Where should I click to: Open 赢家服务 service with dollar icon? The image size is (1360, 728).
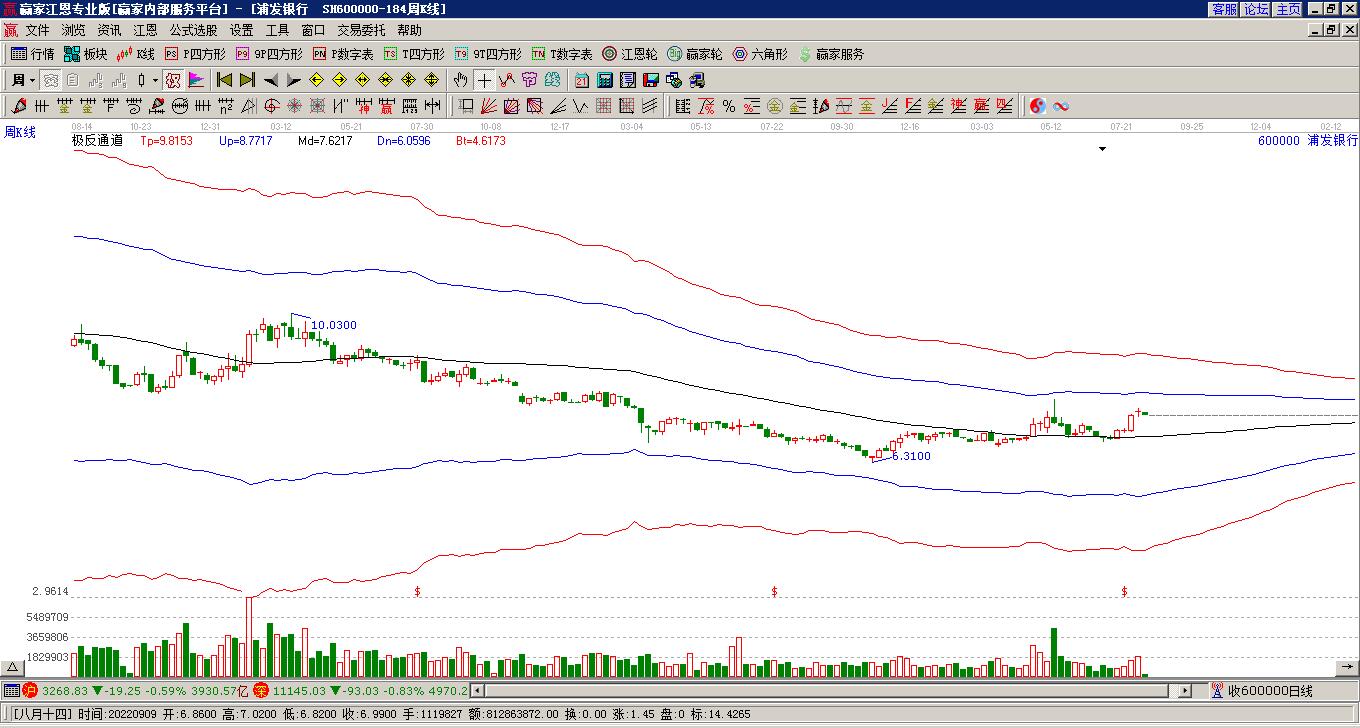pyautogui.click(x=831, y=54)
